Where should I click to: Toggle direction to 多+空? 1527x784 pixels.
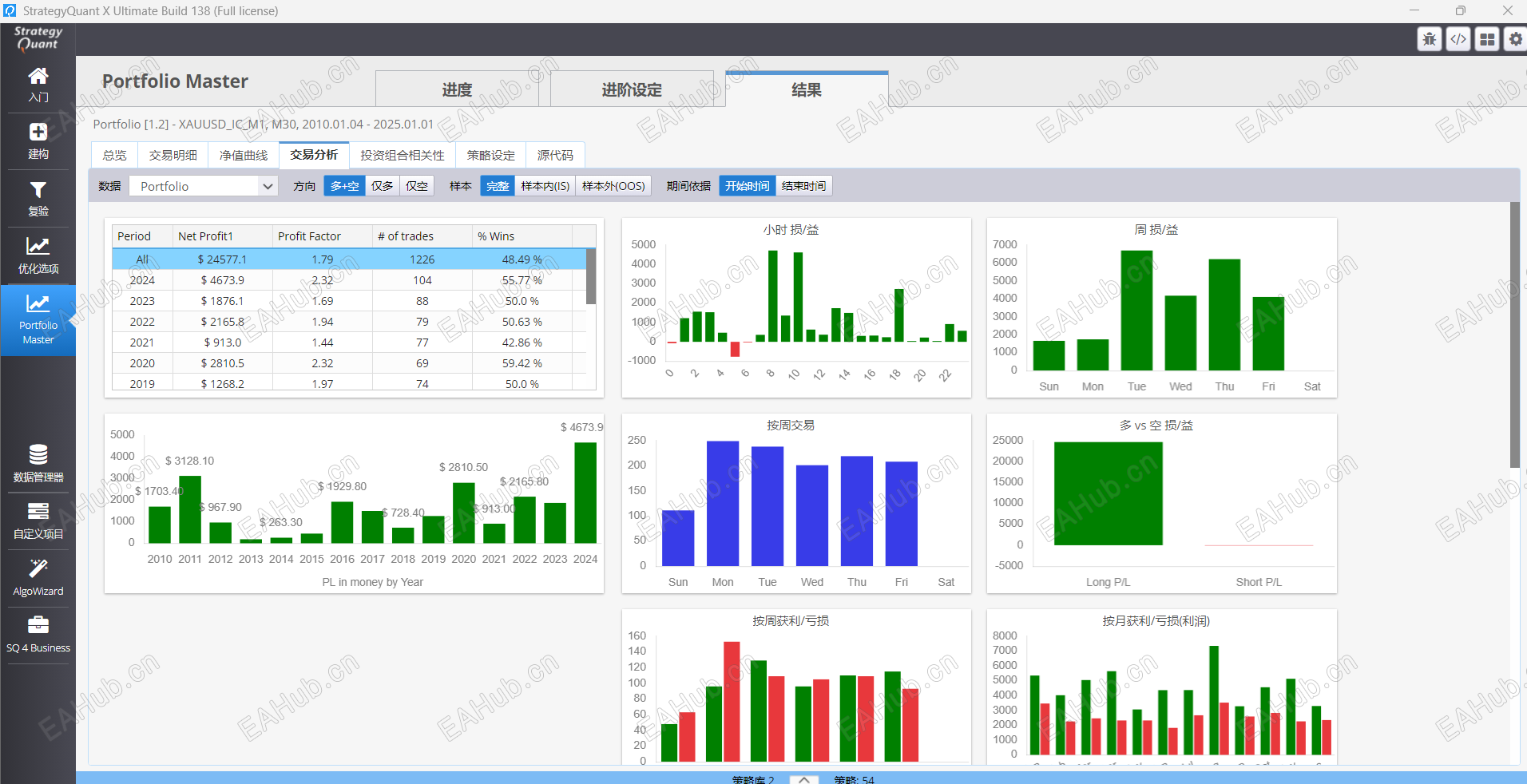coord(344,186)
